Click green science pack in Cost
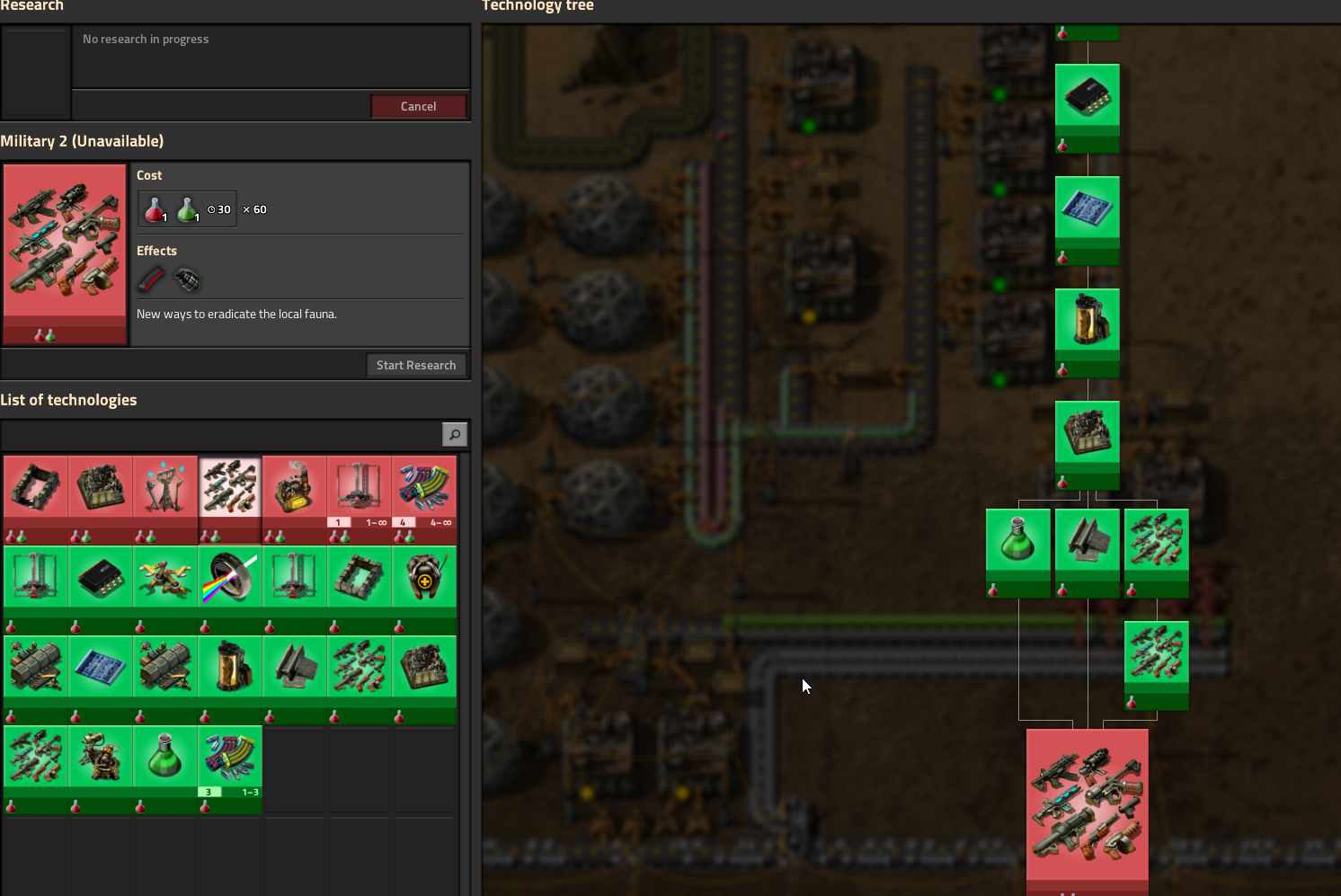Viewport: 1341px width, 896px height. coord(188,209)
